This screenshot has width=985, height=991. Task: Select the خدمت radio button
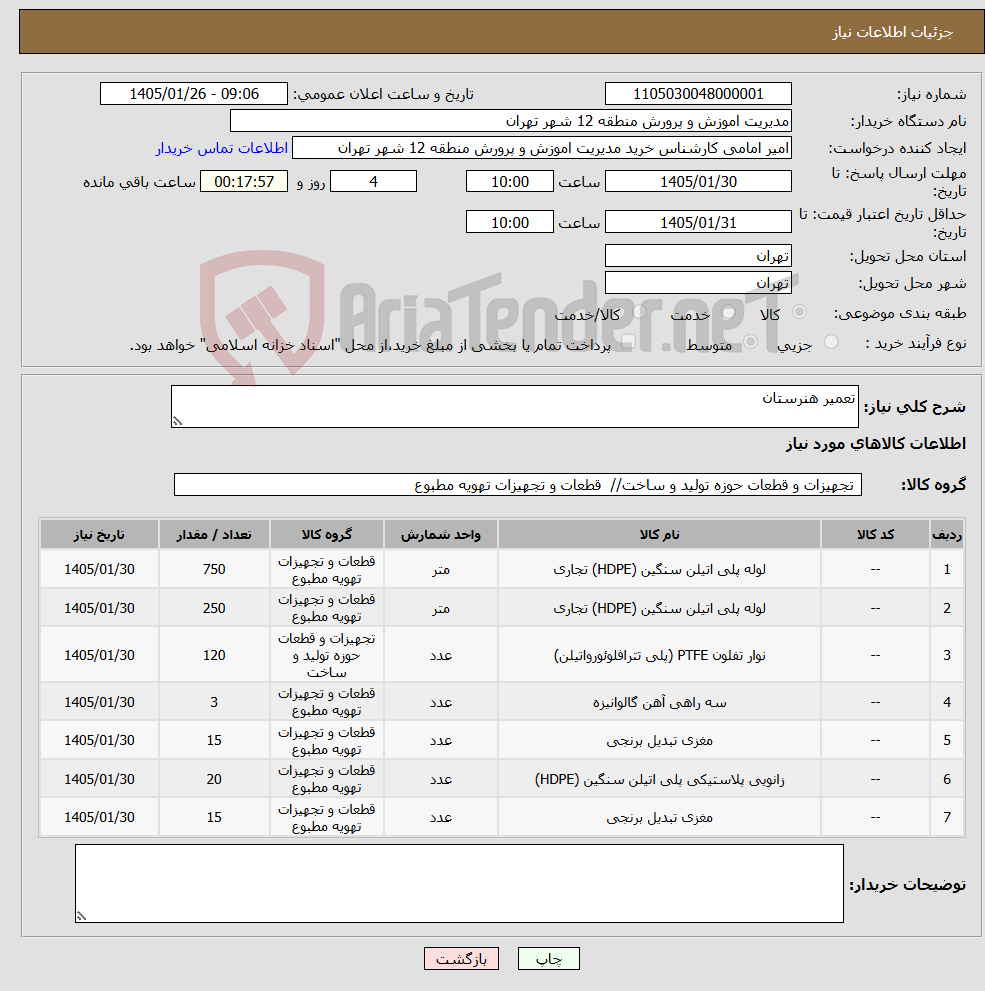point(728,312)
